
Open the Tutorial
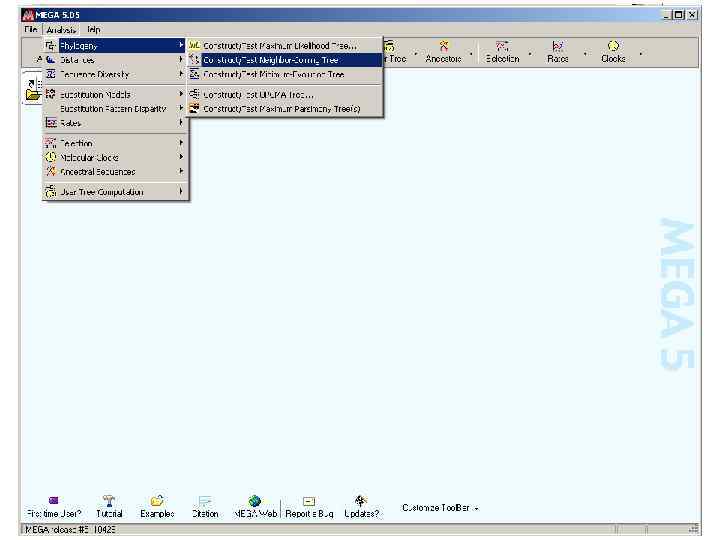(109, 507)
